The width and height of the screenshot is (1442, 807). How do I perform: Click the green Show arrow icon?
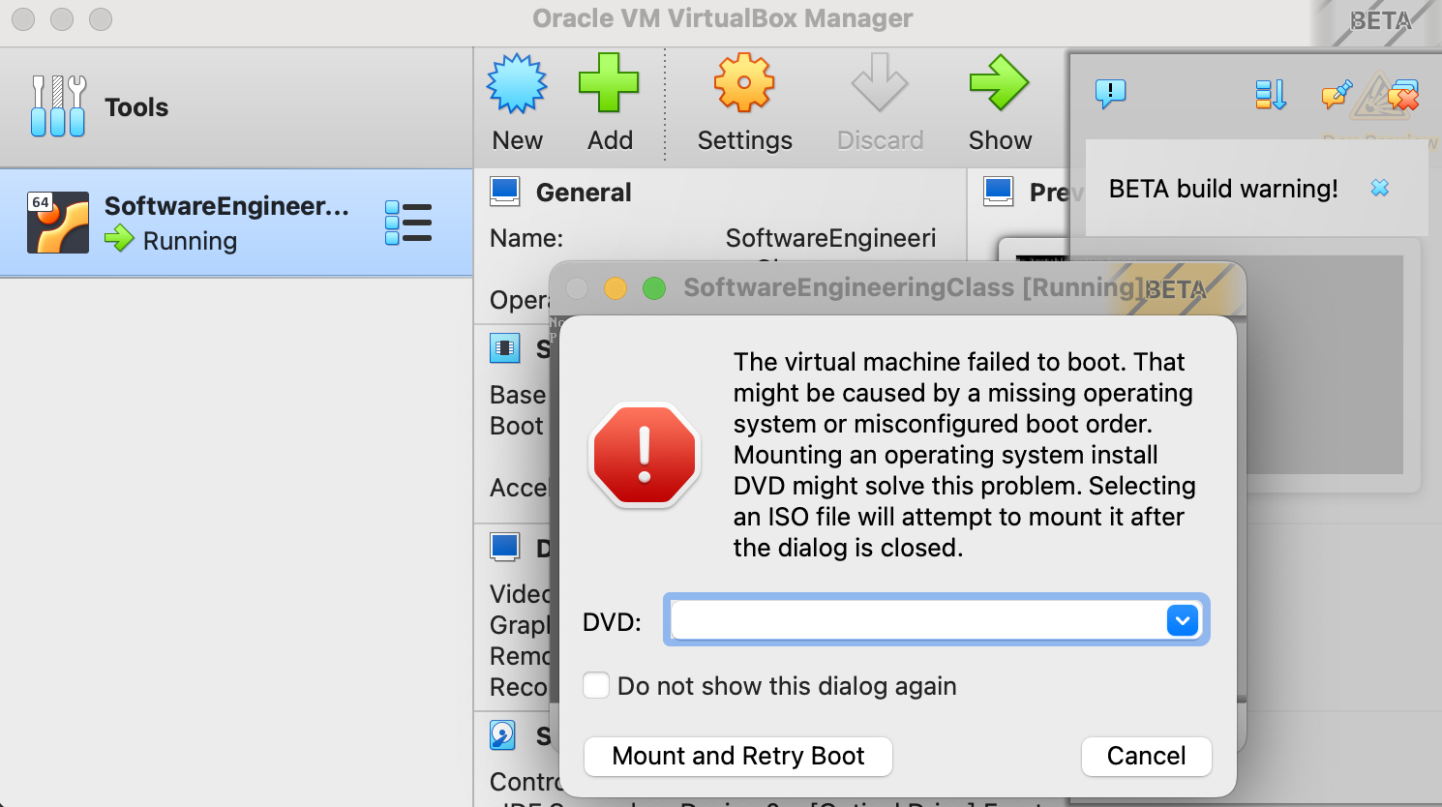click(x=999, y=83)
